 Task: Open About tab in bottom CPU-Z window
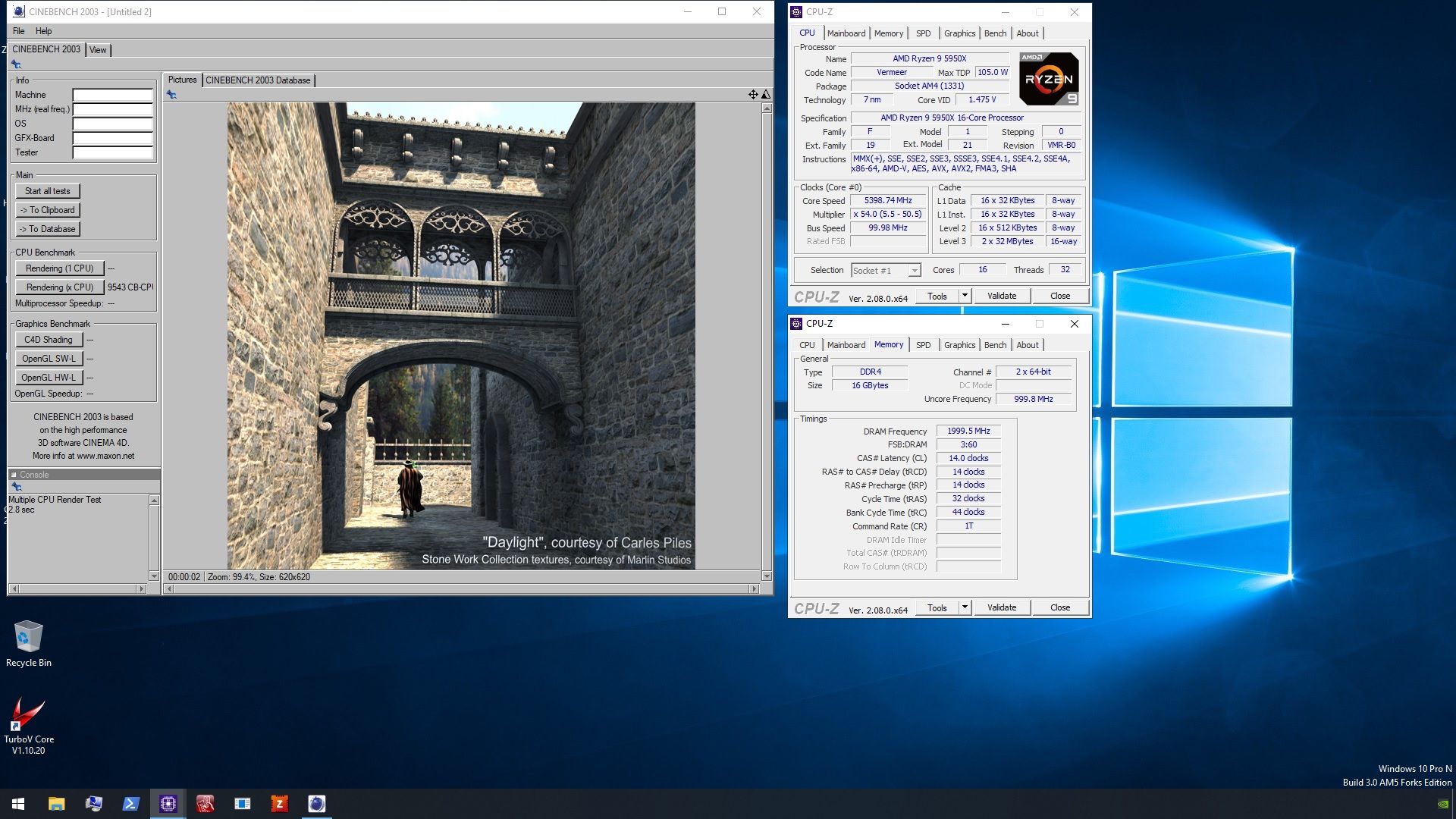(x=1028, y=345)
